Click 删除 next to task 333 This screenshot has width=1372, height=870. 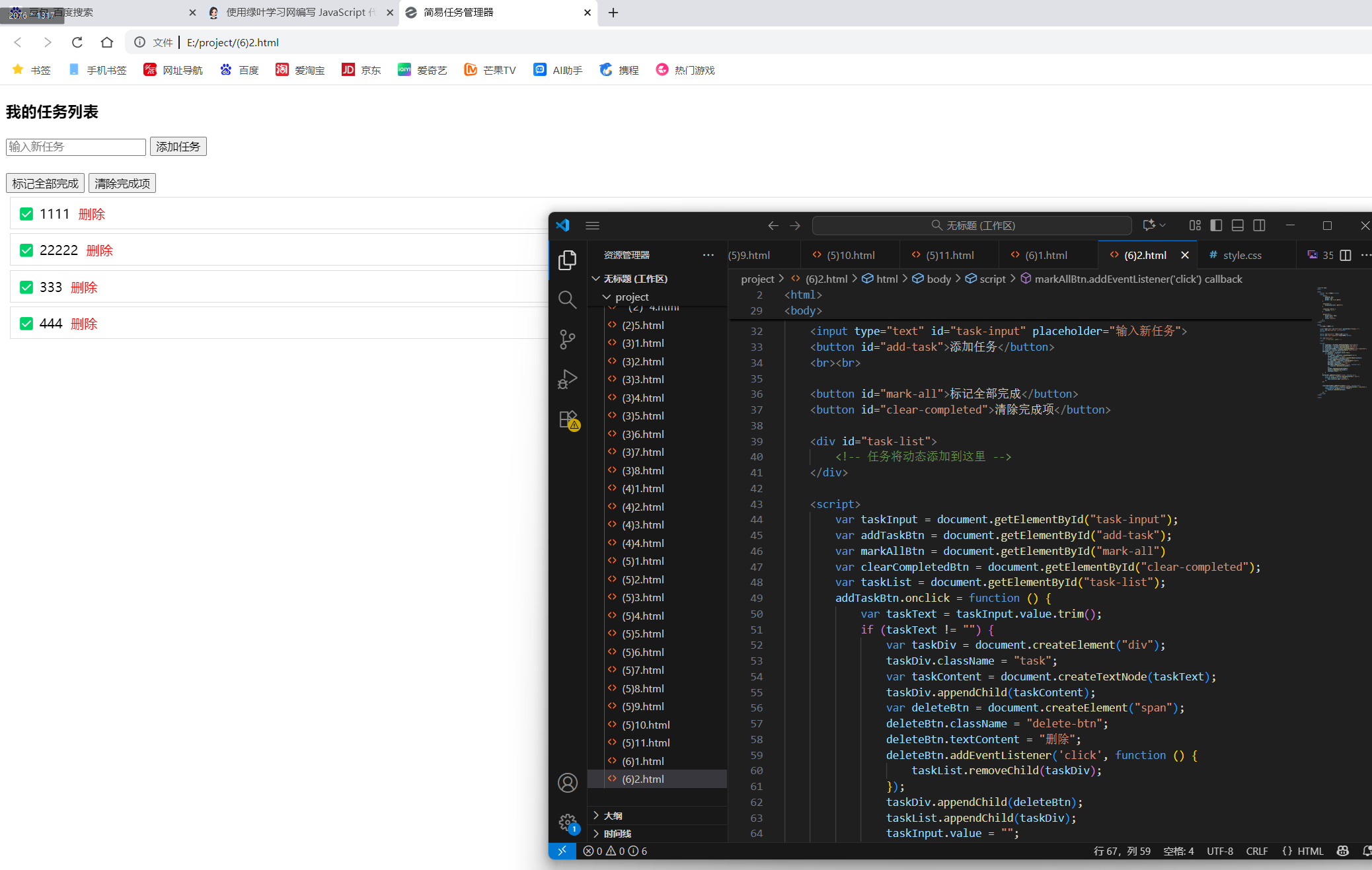click(84, 287)
